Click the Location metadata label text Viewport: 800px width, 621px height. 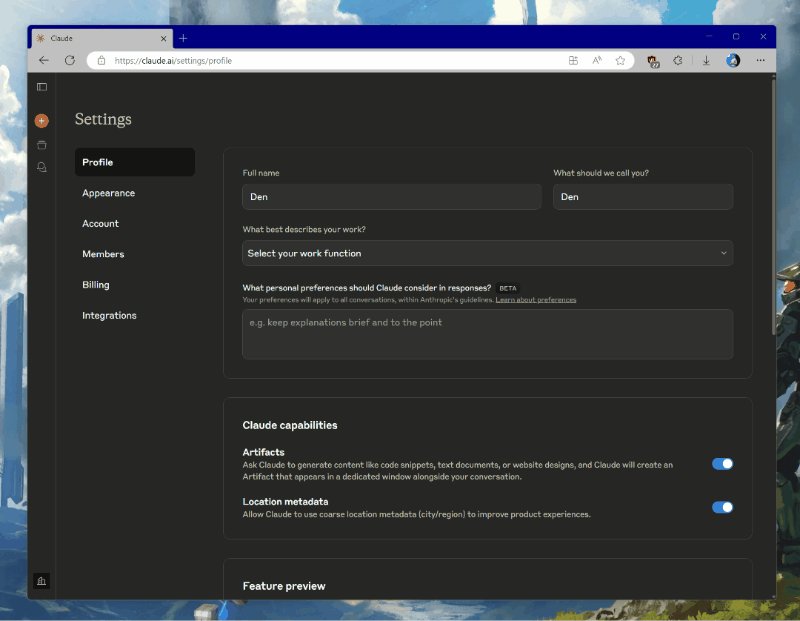point(285,502)
